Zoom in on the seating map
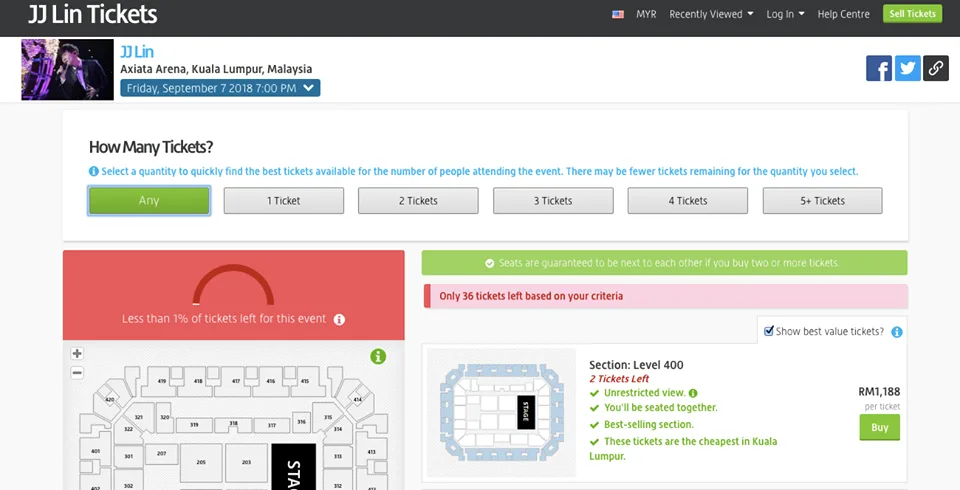Image resolution: width=960 pixels, height=490 pixels. coord(77,354)
